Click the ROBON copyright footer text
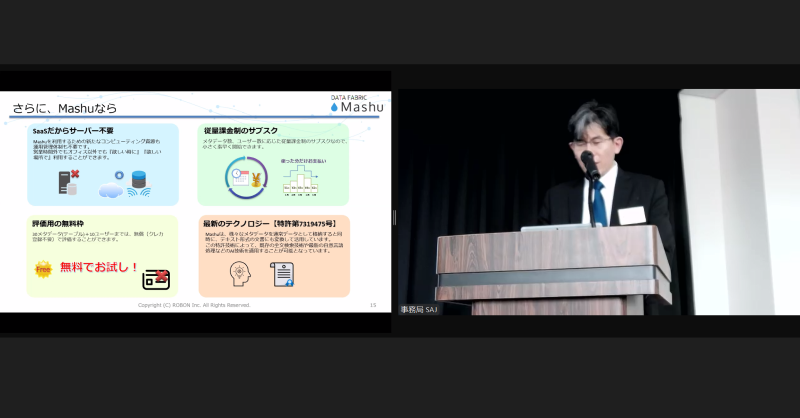Screen dimensions: 800x418 (193, 304)
